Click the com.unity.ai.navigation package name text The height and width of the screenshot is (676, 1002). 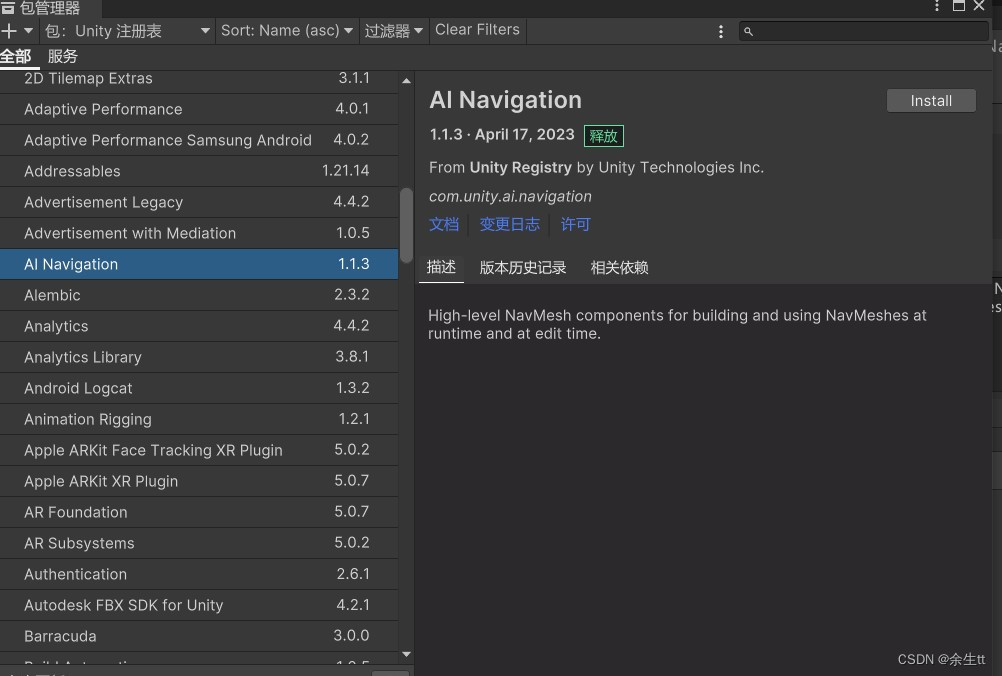[510, 196]
